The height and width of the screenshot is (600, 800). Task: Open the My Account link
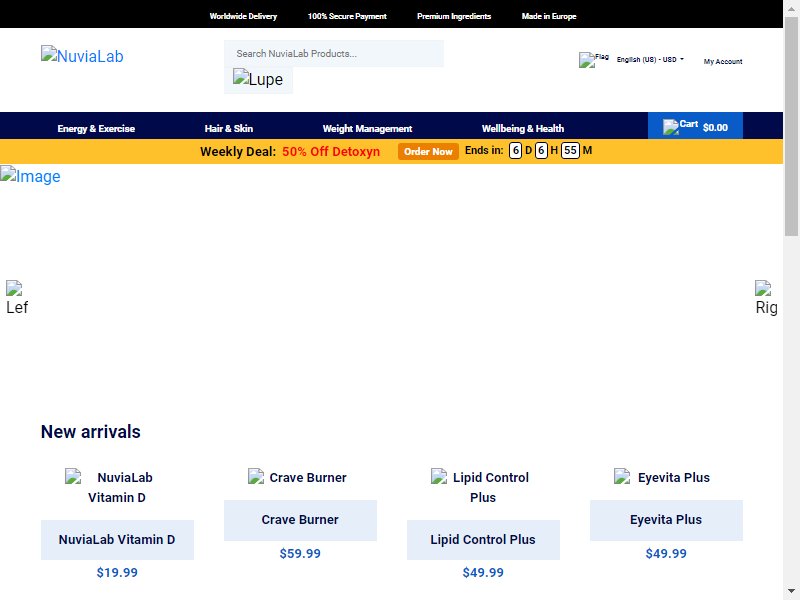point(723,61)
